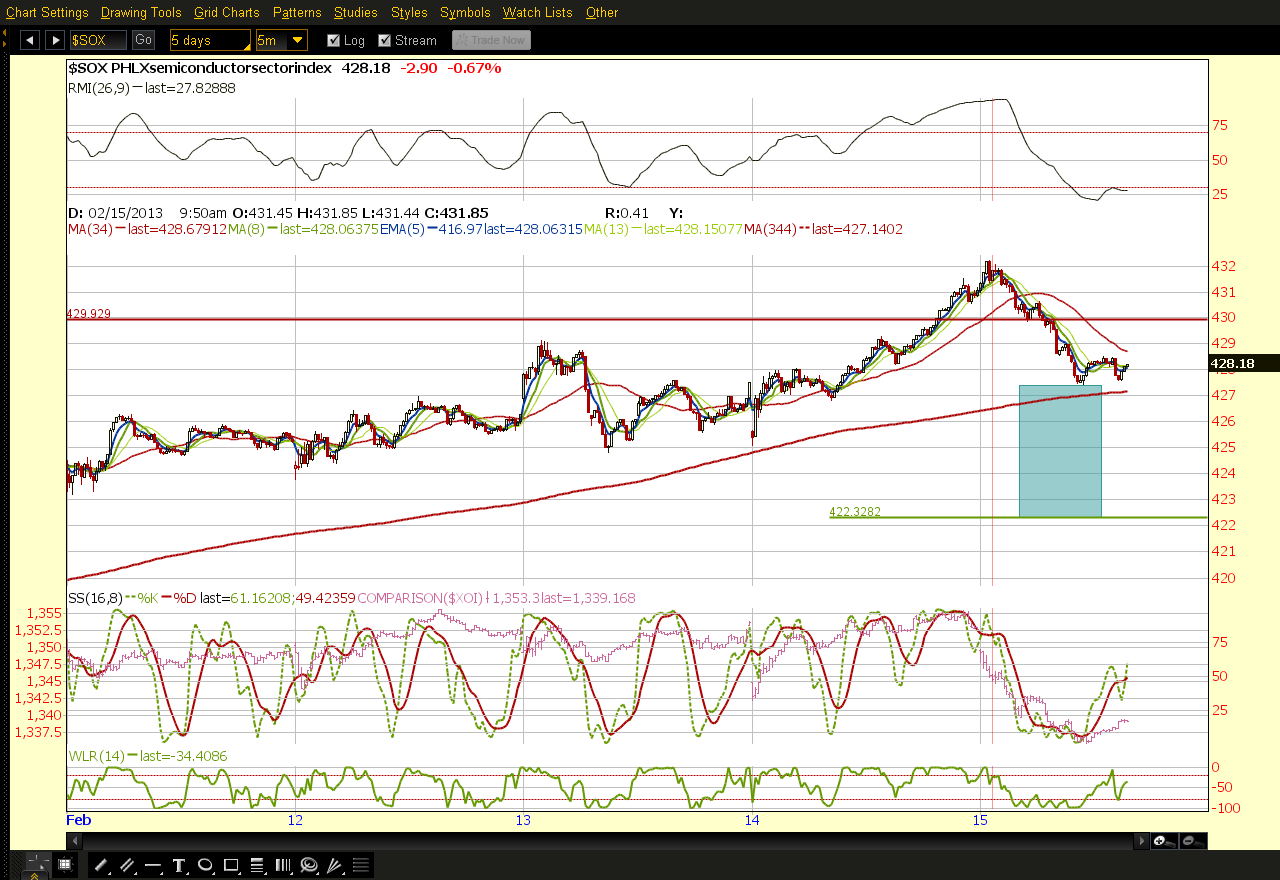Select the fan lines drawing tool

click(x=335, y=865)
